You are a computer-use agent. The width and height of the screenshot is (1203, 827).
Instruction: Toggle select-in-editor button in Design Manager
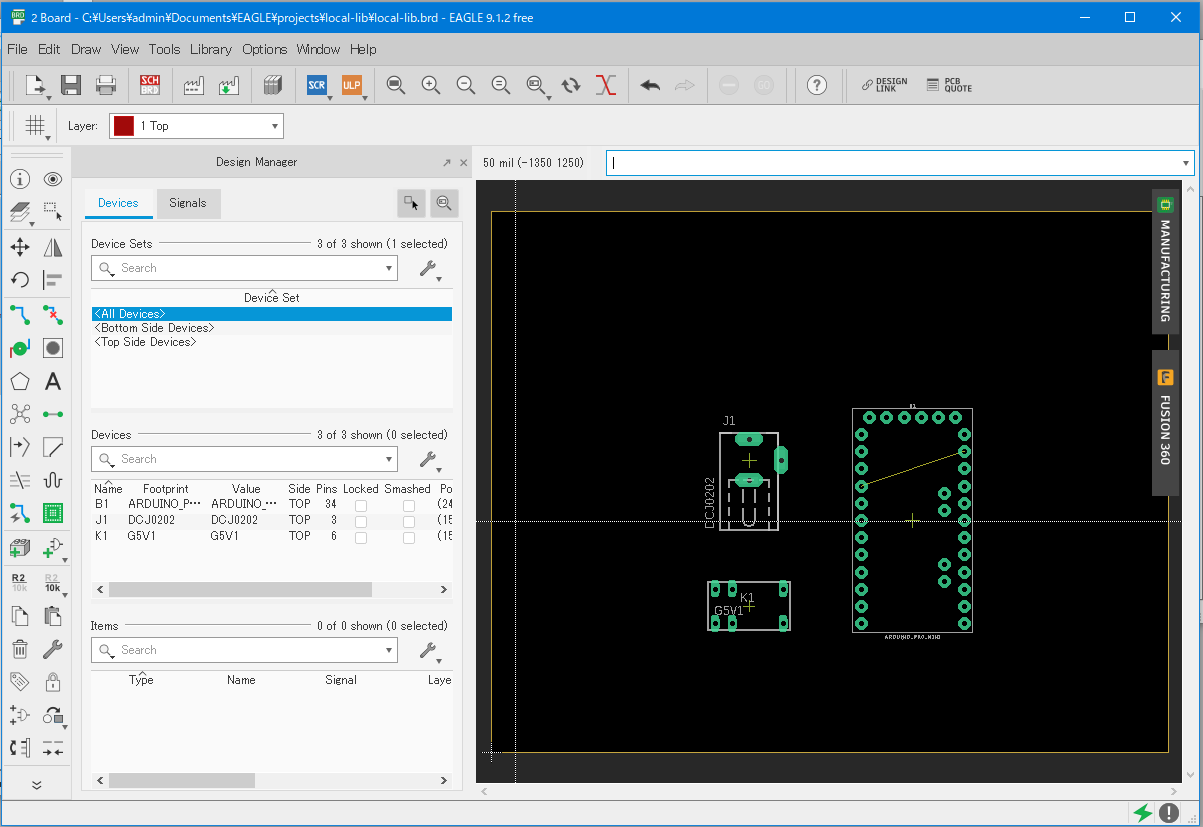(411, 203)
